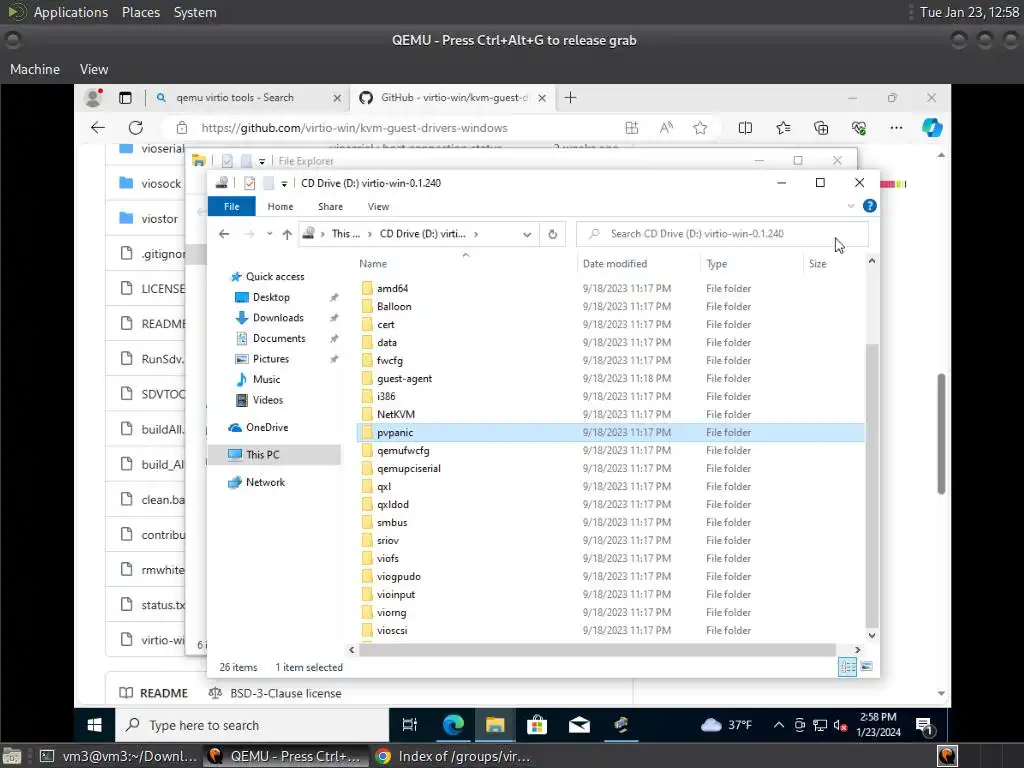This screenshot has height=768, width=1024.
Task: Open address bar previous locations dropdown
Action: [527, 234]
